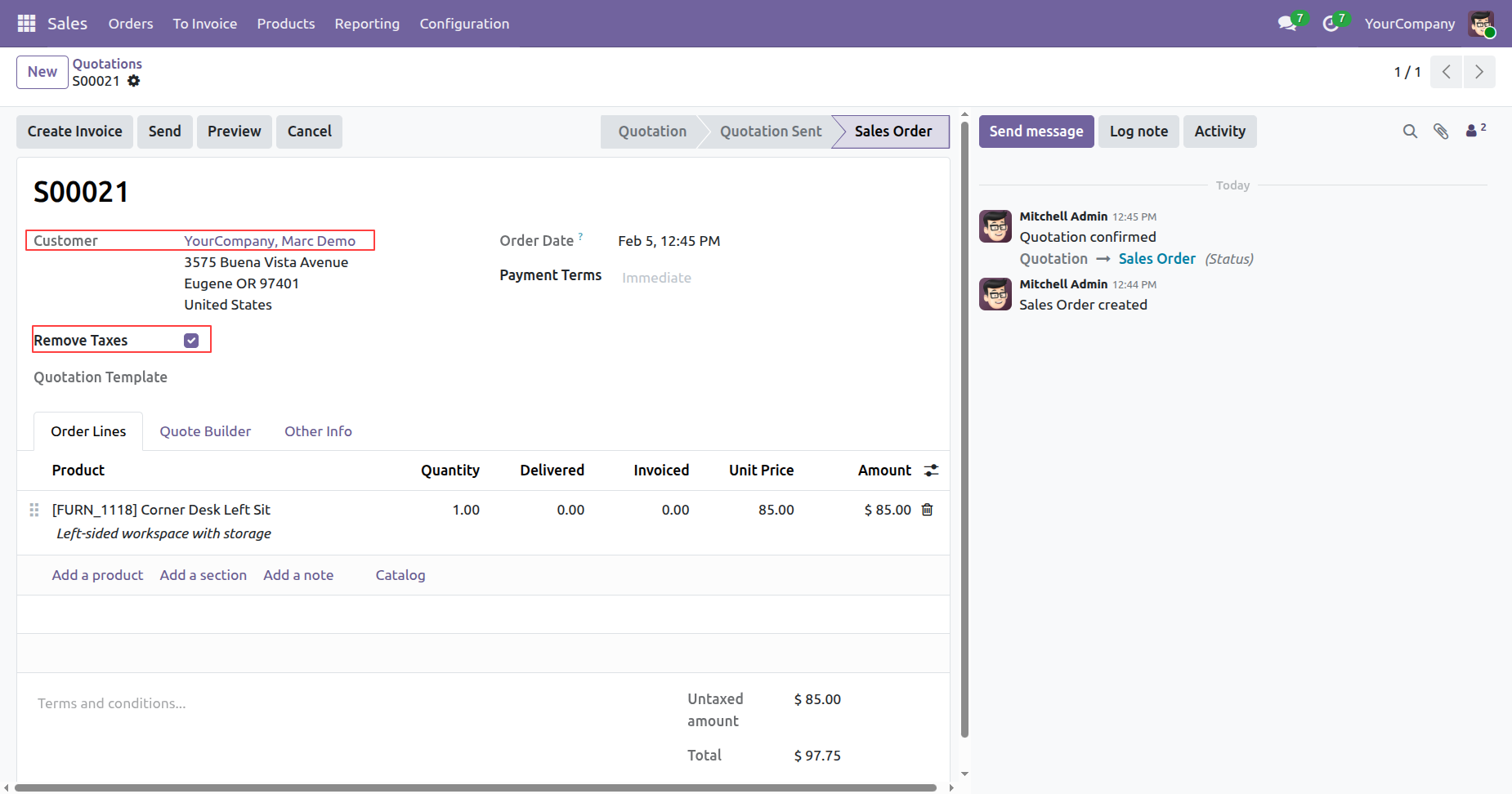Image resolution: width=1512 pixels, height=794 pixels.
Task: Switch to the Other Info tab
Action: (318, 431)
